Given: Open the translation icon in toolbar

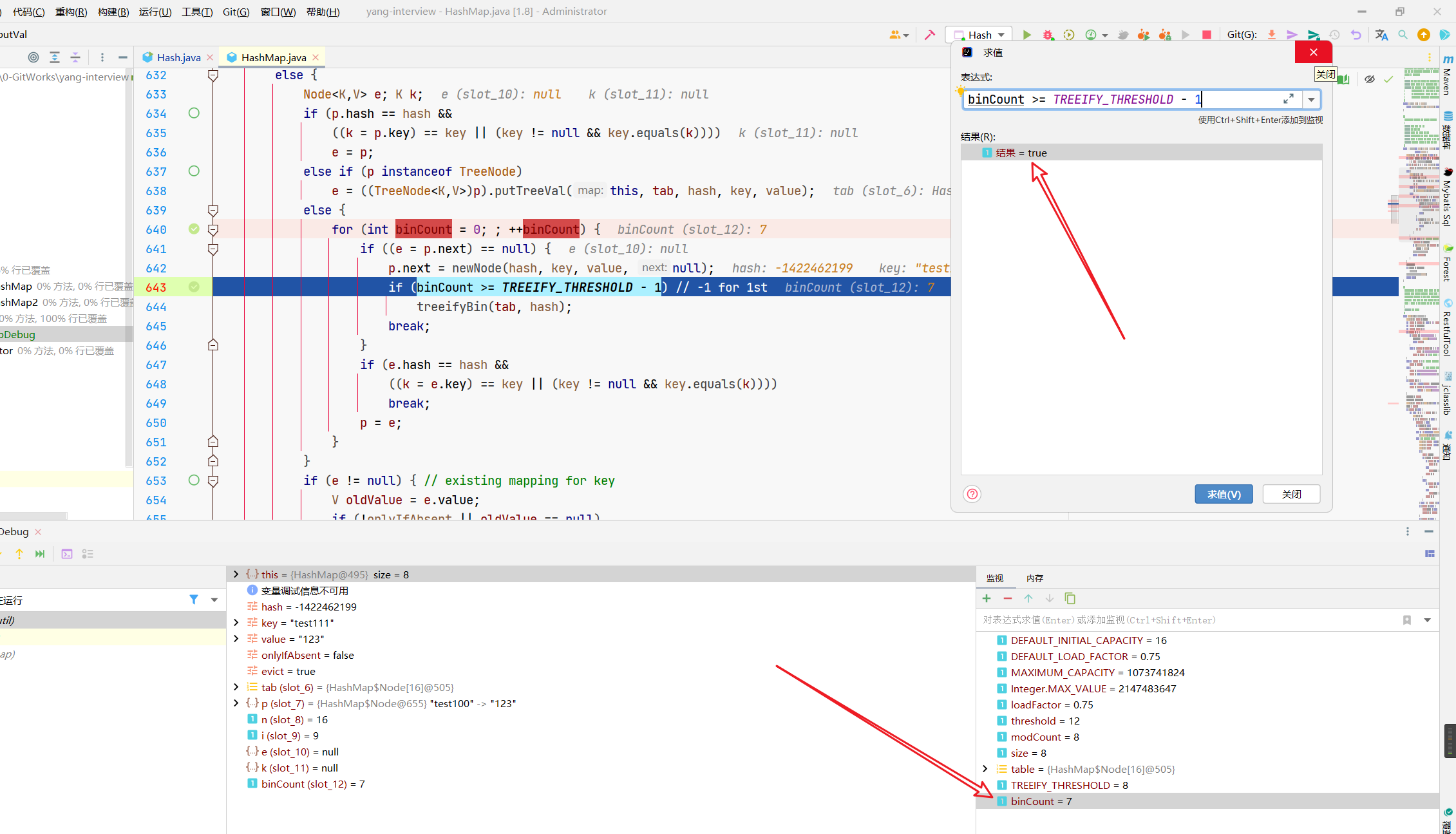Looking at the screenshot, I should tap(1381, 35).
